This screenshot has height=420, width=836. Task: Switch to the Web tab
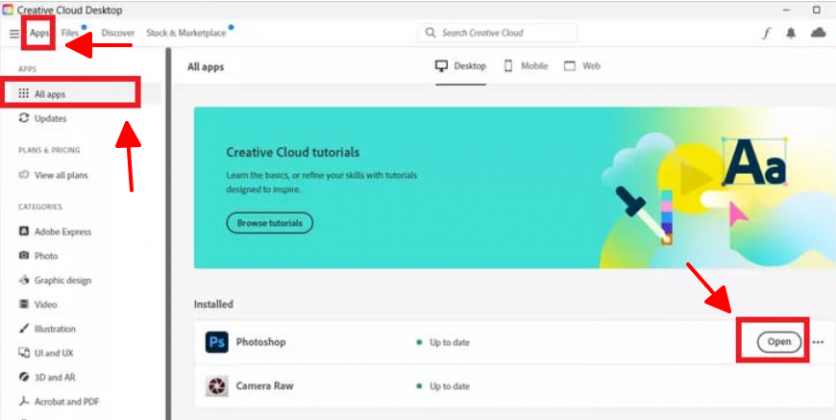(x=582, y=66)
